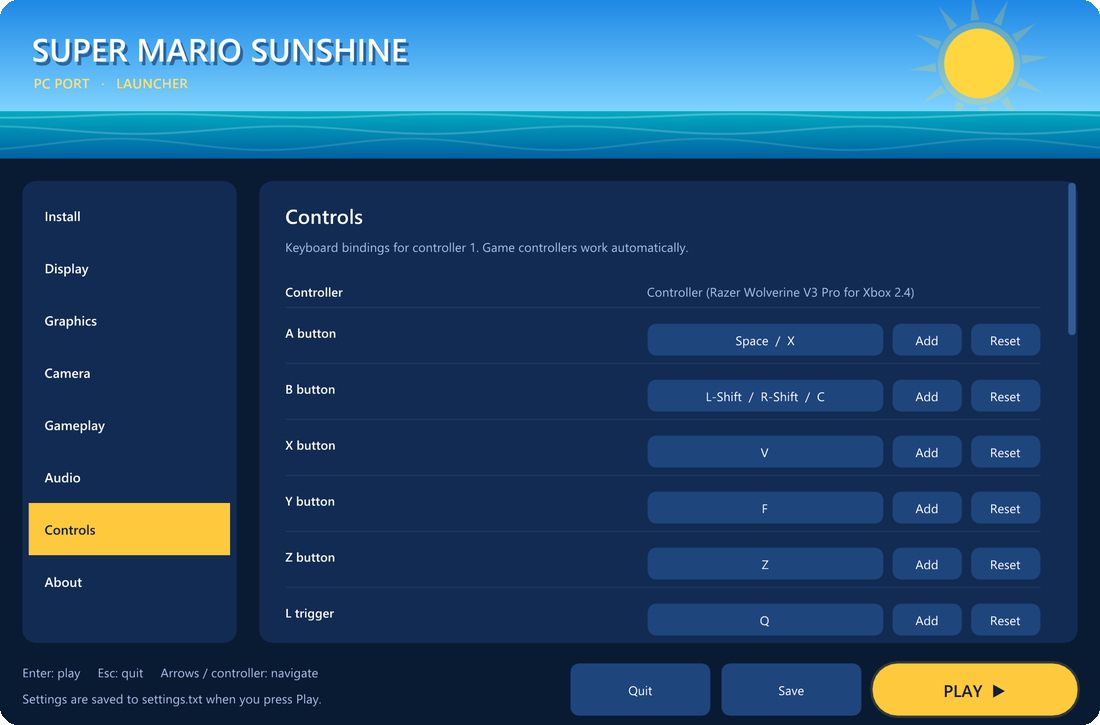The height and width of the screenshot is (725, 1100).
Task: Click the "Arrows / controller: navigate" hint
Action: (239, 673)
